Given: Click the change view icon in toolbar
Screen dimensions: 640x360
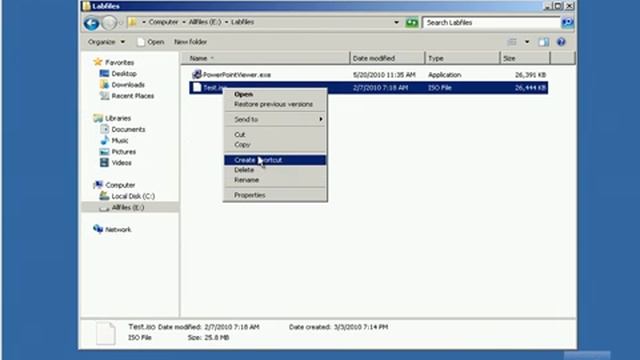Looking at the screenshot, I should 512,42.
